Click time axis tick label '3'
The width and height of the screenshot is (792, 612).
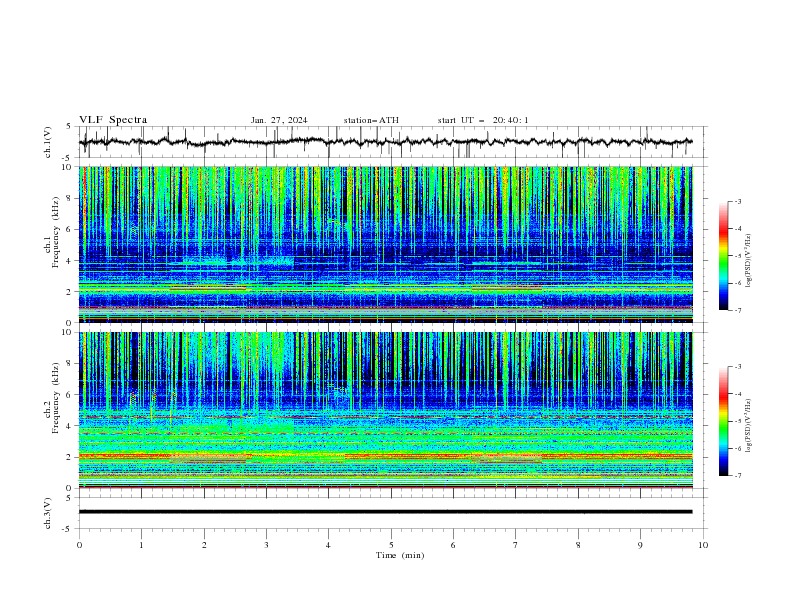point(266,545)
